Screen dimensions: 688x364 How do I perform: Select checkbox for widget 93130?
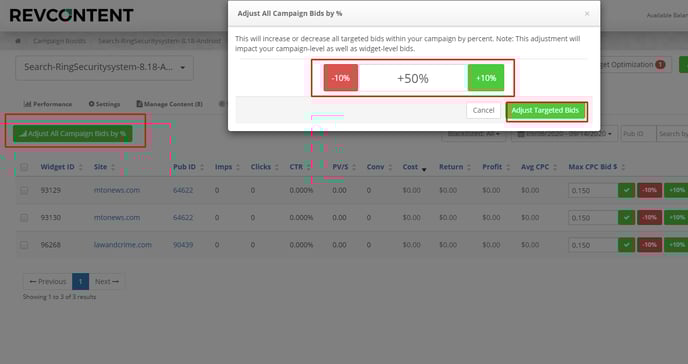[24, 218]
